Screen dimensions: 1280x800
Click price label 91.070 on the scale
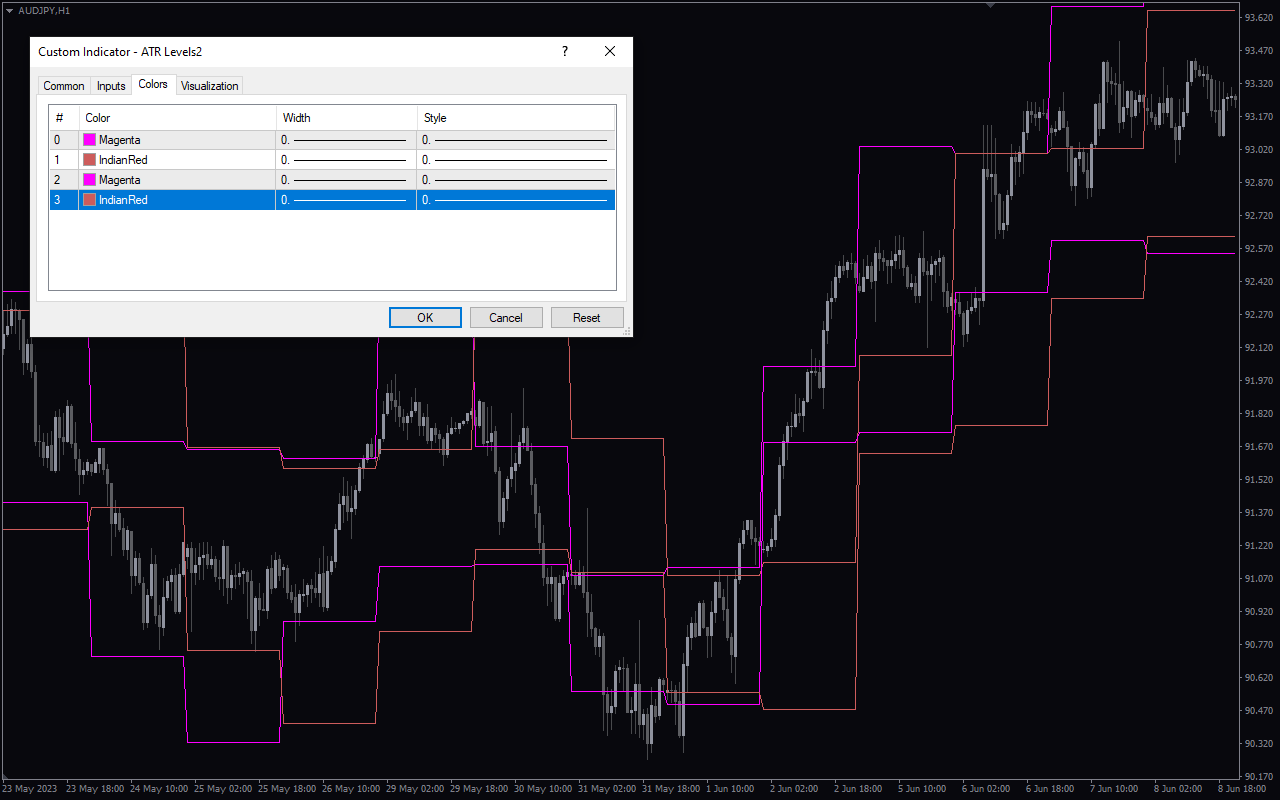[x=1258, y=578]
